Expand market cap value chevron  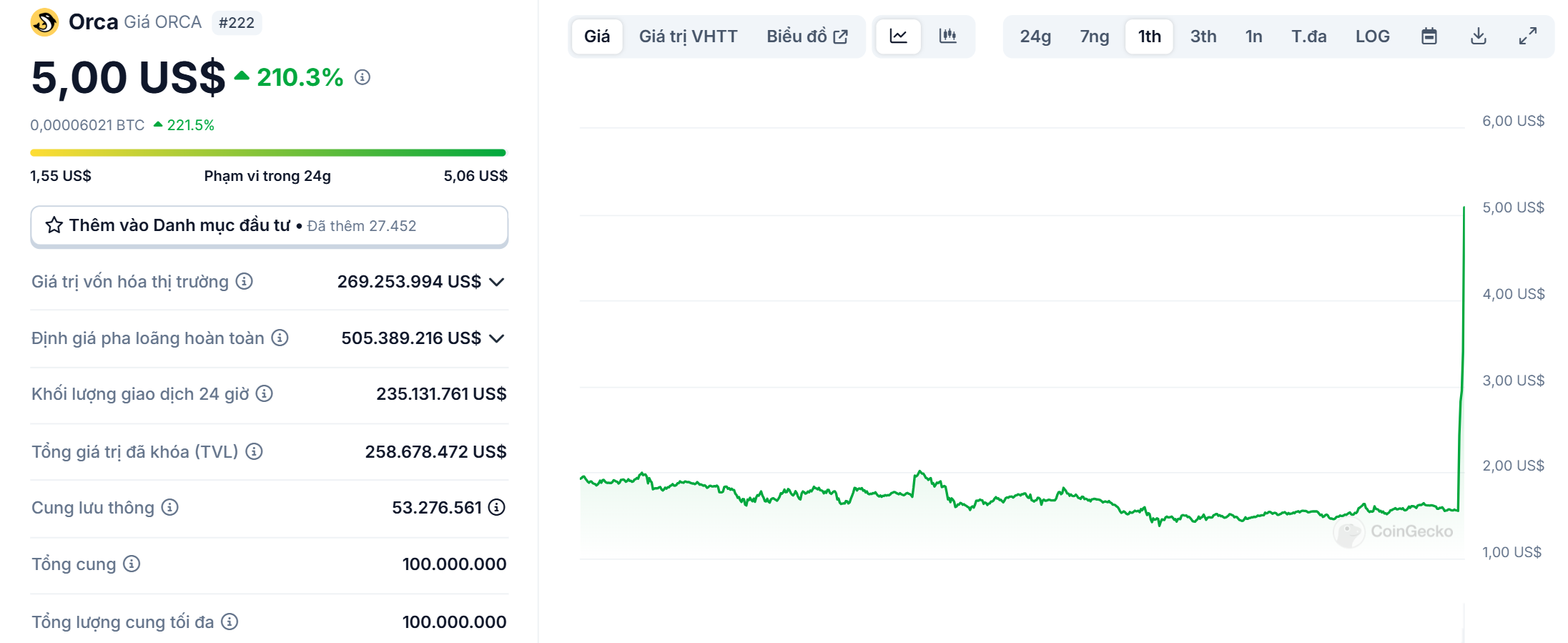coord(497,282)
